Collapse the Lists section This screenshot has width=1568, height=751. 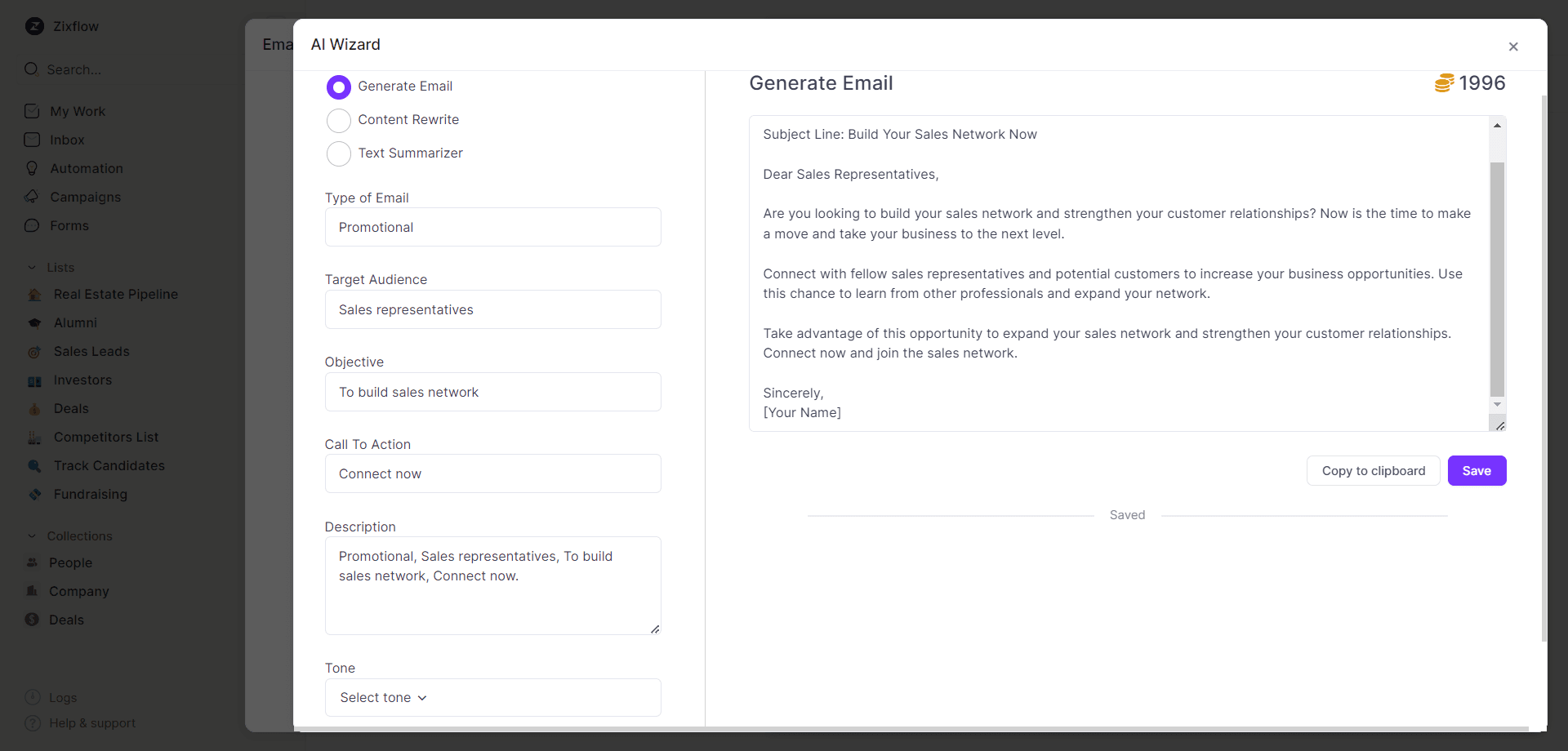click(32, 267)
